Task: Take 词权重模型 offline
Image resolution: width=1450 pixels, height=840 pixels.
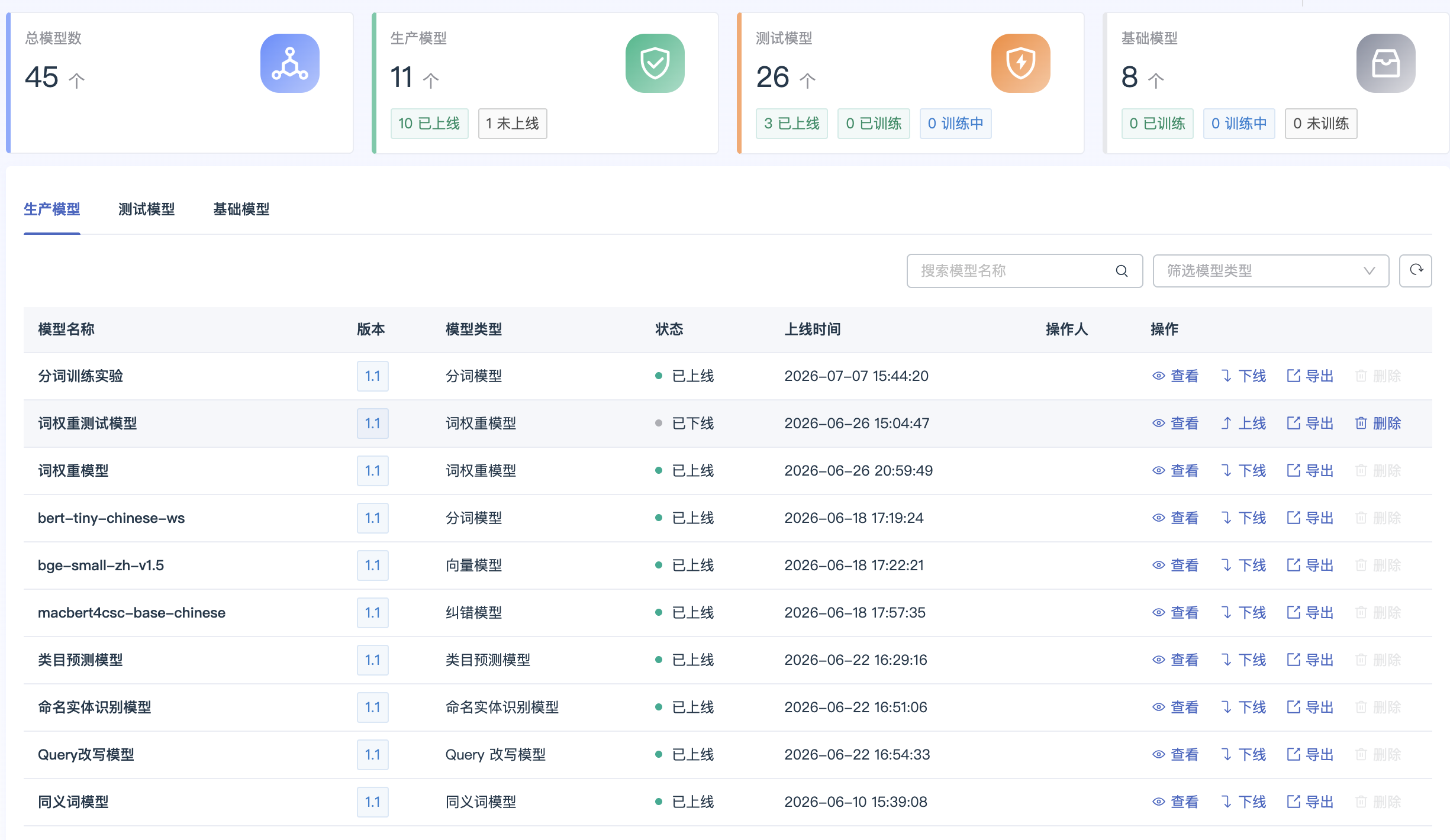Action: click(1243, 471)
